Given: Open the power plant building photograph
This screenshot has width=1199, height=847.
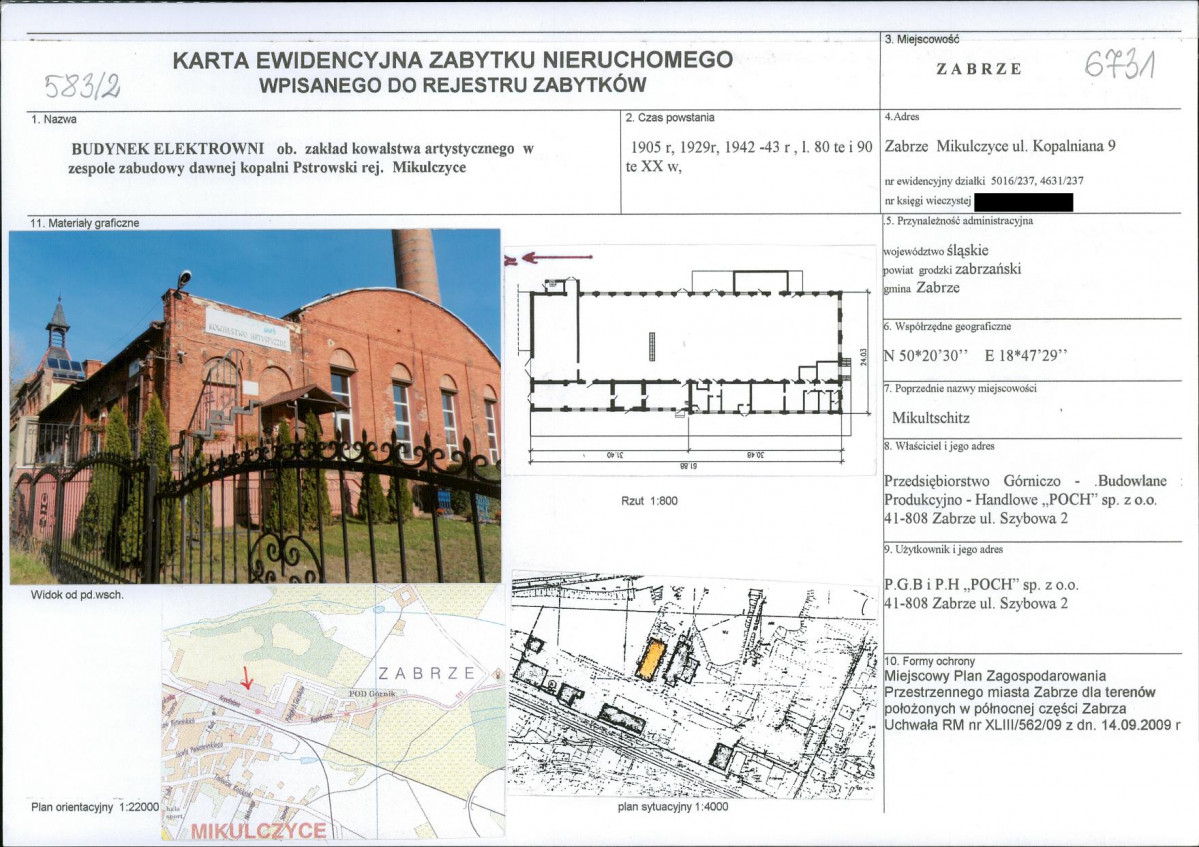Looking at the screenshot, I should click(x=255, y=406).
